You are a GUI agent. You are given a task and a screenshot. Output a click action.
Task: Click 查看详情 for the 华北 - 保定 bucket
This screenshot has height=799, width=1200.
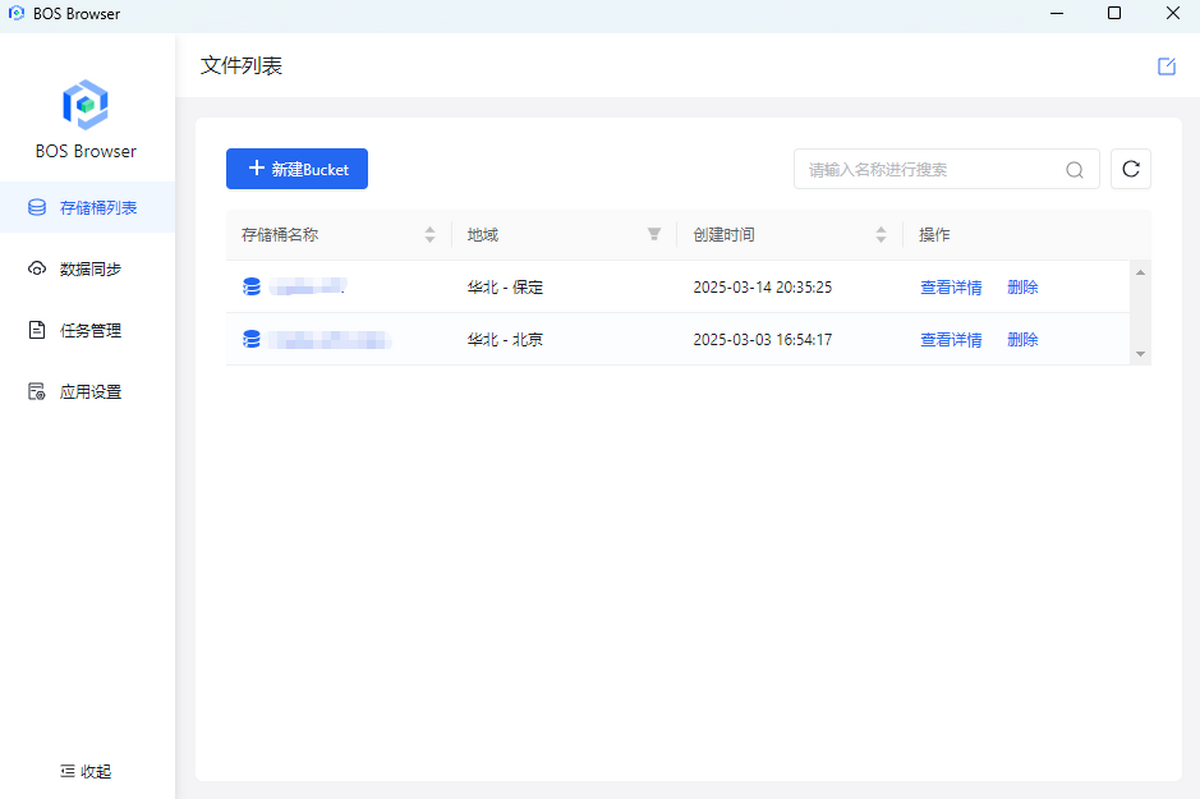(950, 287)
